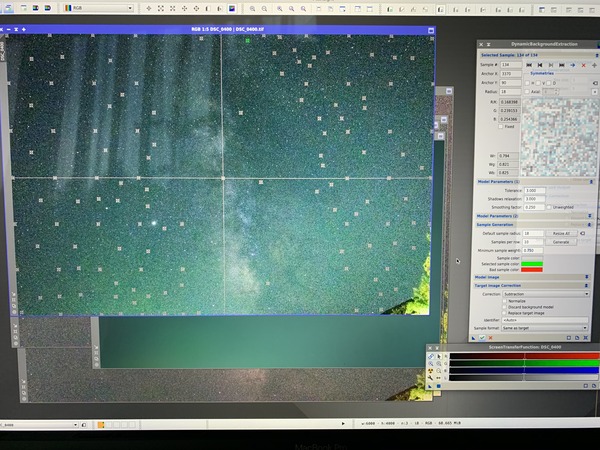The image size is (600, 450).
Task: Open the RGB channel selector in toolbar
Action: [x=98, y=8]
